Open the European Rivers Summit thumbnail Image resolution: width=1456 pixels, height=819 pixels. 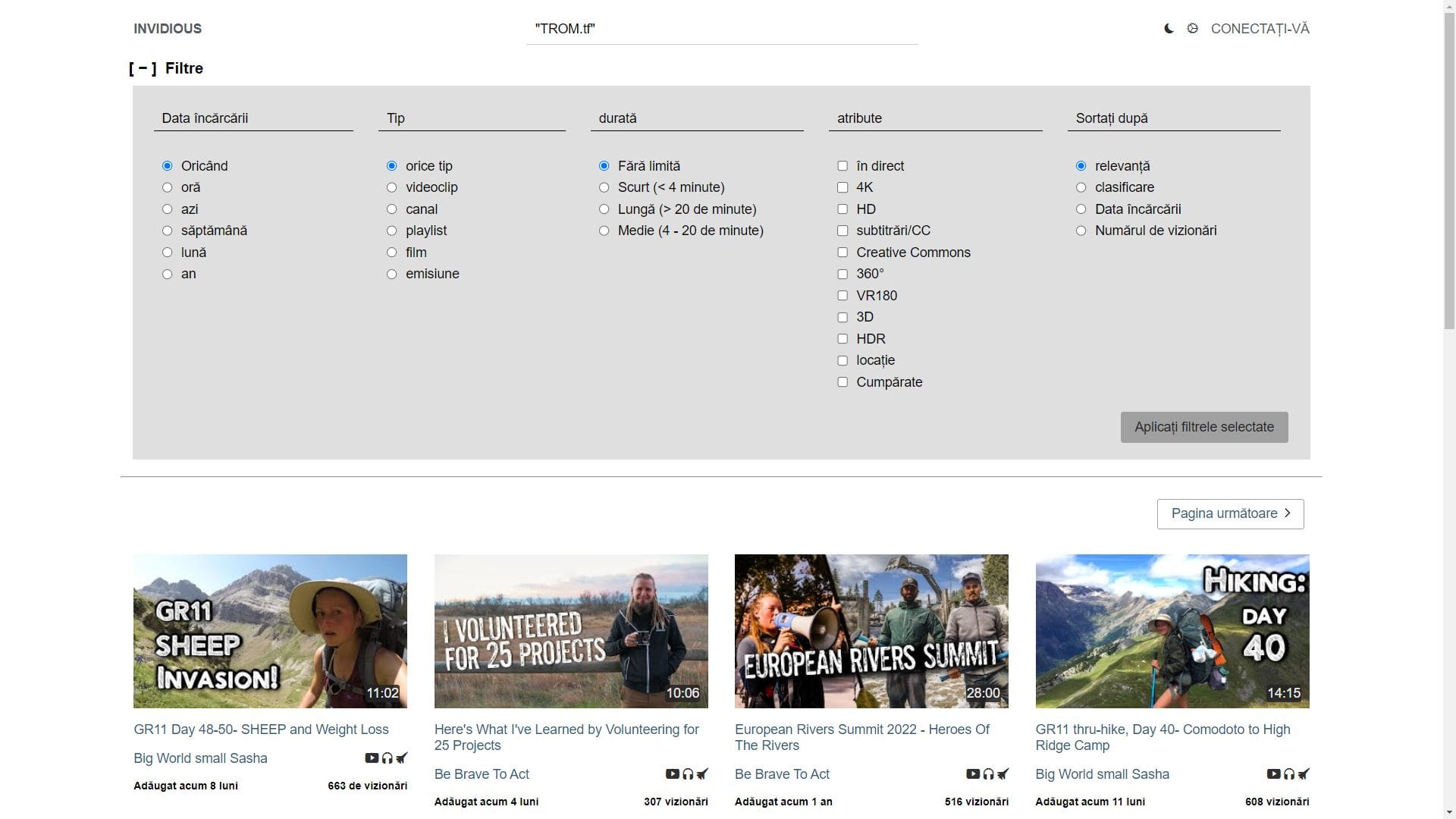871,630
